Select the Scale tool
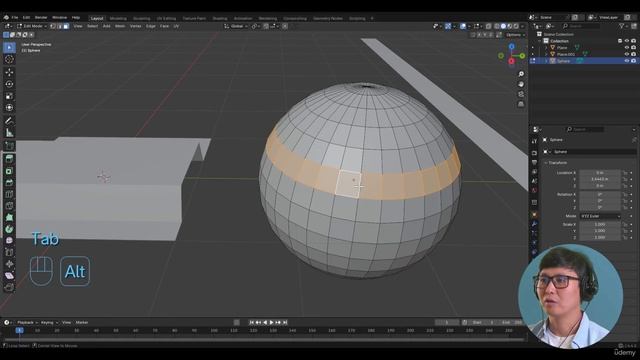The image size is (640, 360). 9,96
